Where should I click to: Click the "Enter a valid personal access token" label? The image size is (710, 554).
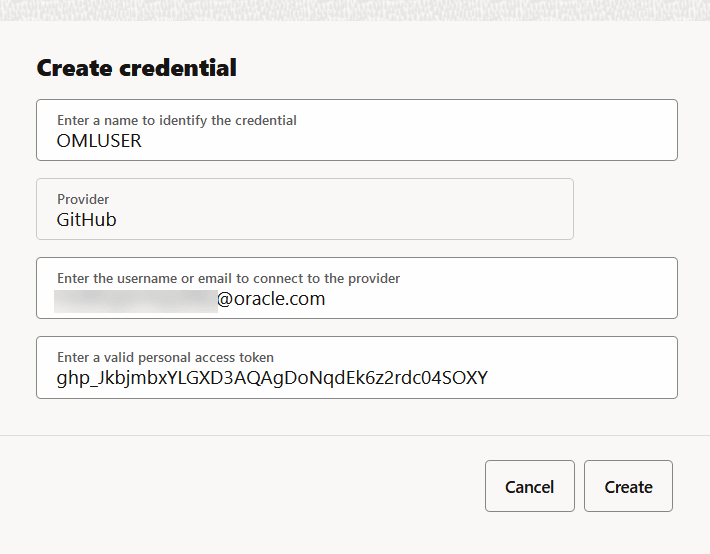tap(165, 357)
